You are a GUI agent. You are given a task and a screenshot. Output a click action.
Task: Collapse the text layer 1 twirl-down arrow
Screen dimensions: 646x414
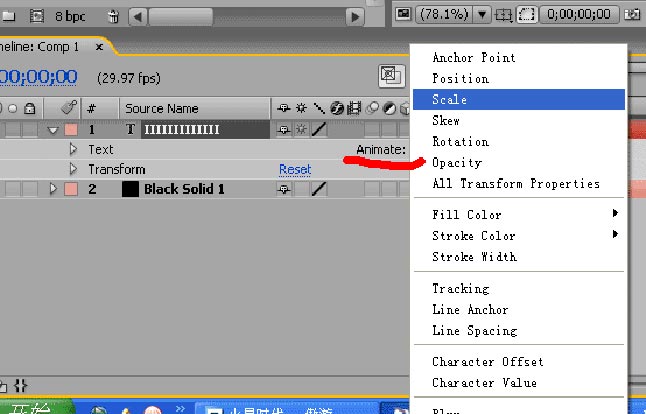[53, 130]
